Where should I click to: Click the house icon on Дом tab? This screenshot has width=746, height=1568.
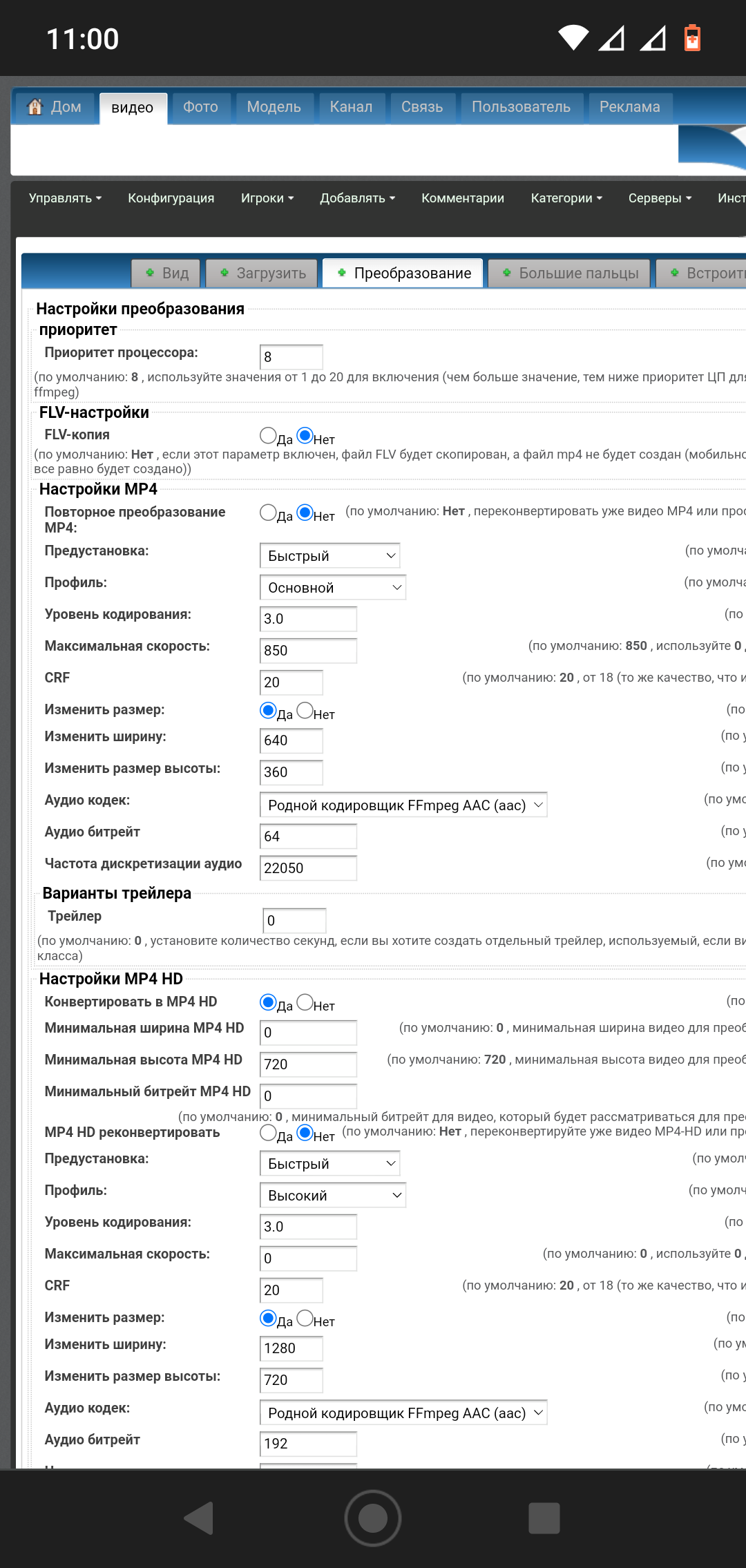(x=35, y=107)
